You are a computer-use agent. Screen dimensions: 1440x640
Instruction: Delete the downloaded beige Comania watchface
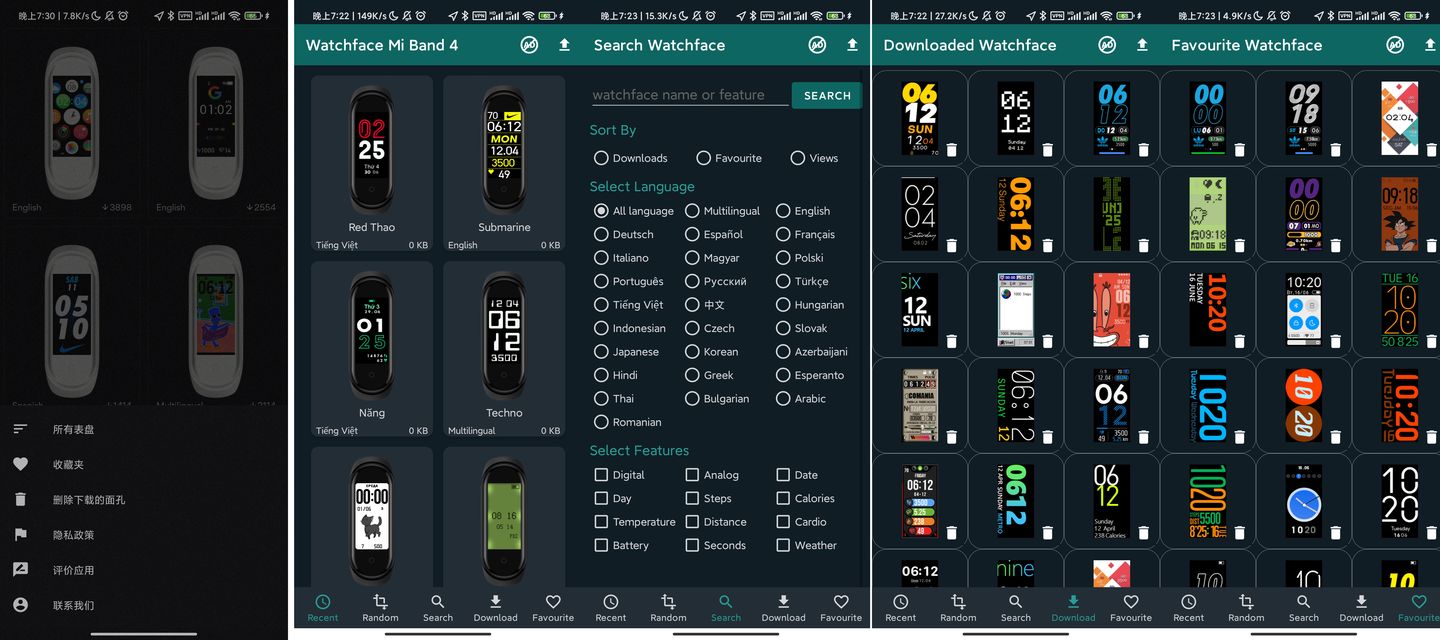tap(951, 436)
